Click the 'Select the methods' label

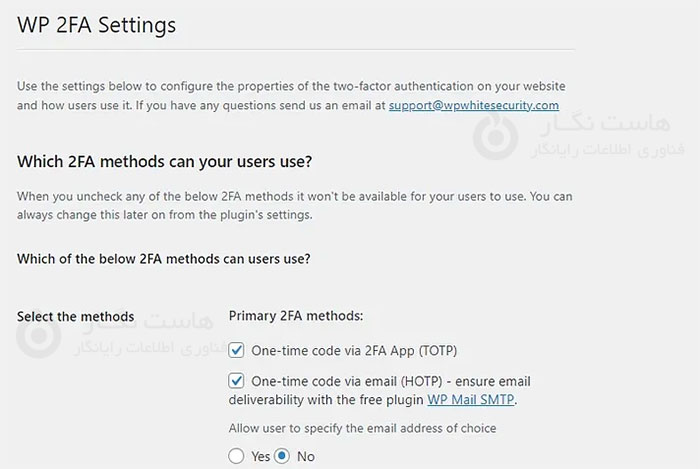click(x=75, y=316)
